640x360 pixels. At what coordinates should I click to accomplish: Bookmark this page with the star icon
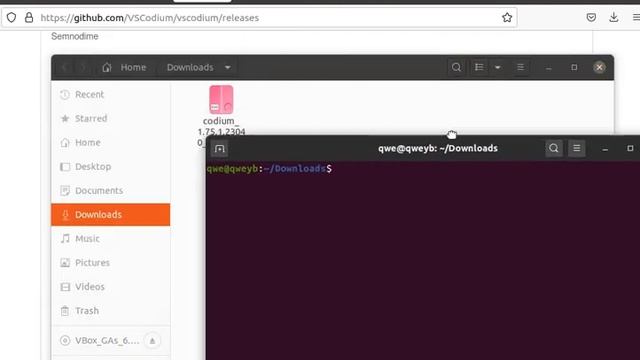click(507, 18)
